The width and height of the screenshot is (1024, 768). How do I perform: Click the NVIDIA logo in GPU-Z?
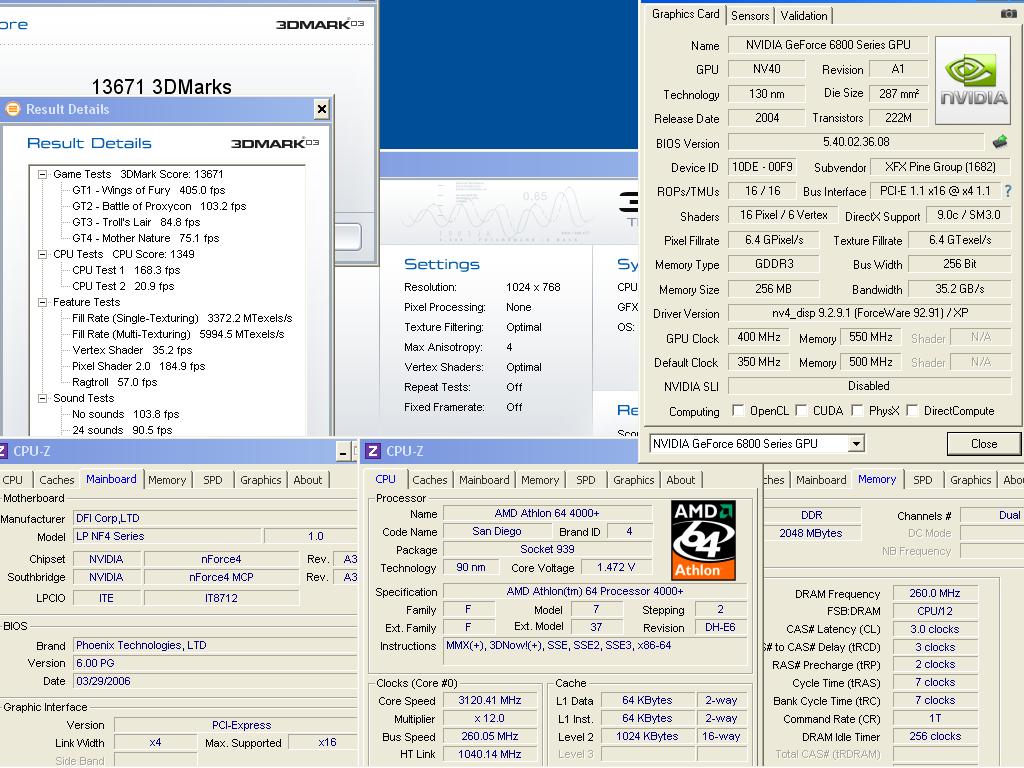pos(973,80)
